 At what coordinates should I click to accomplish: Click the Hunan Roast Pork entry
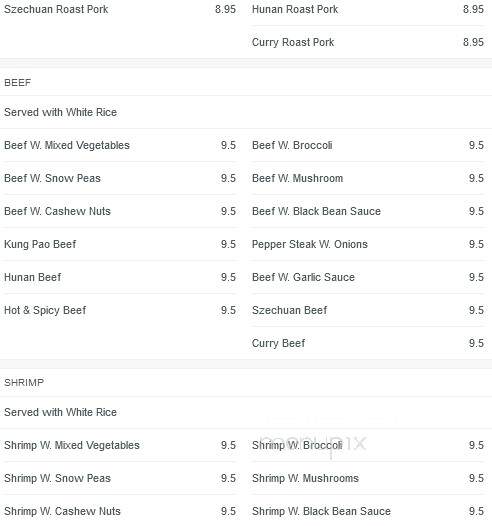click(295, 9)
